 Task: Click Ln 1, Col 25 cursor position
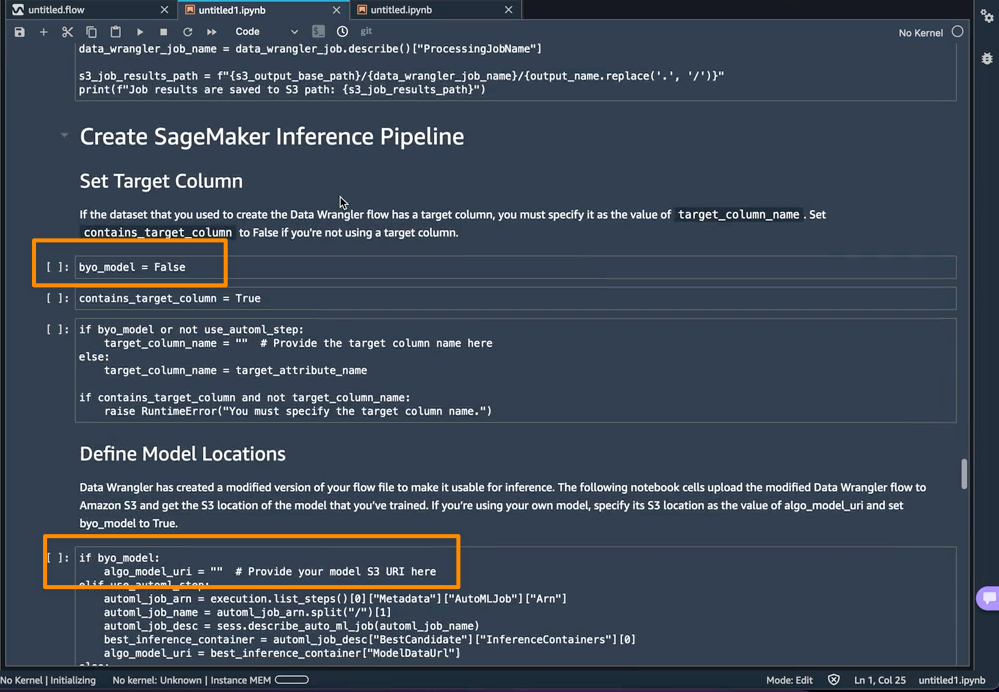pos(880,680)
